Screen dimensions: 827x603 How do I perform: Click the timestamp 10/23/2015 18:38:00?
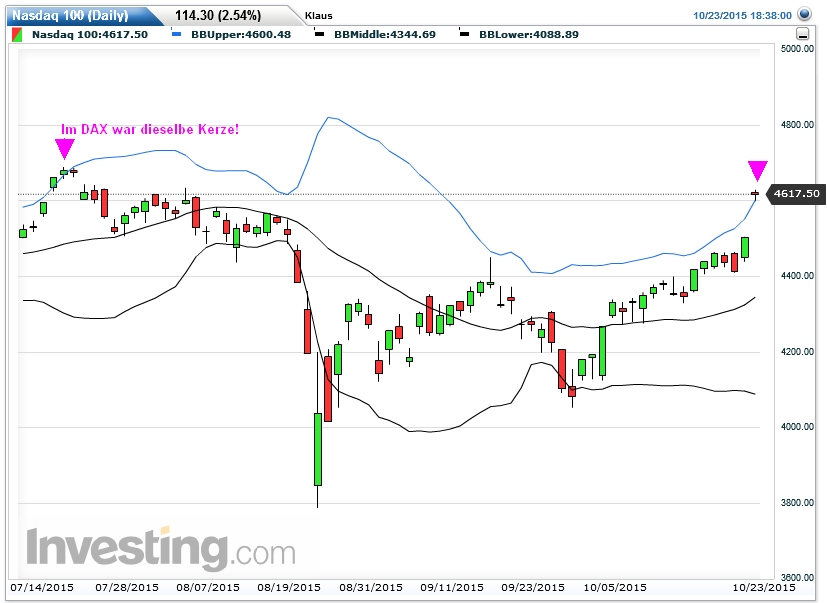click(x=742, y=16)
